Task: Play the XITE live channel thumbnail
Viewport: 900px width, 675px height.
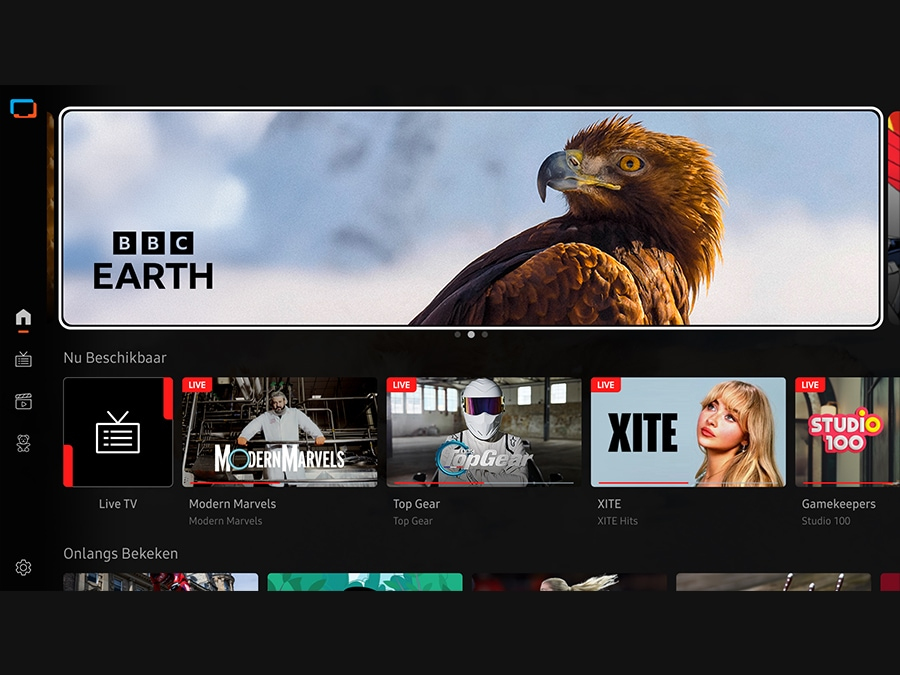Action: click(688, 432)
